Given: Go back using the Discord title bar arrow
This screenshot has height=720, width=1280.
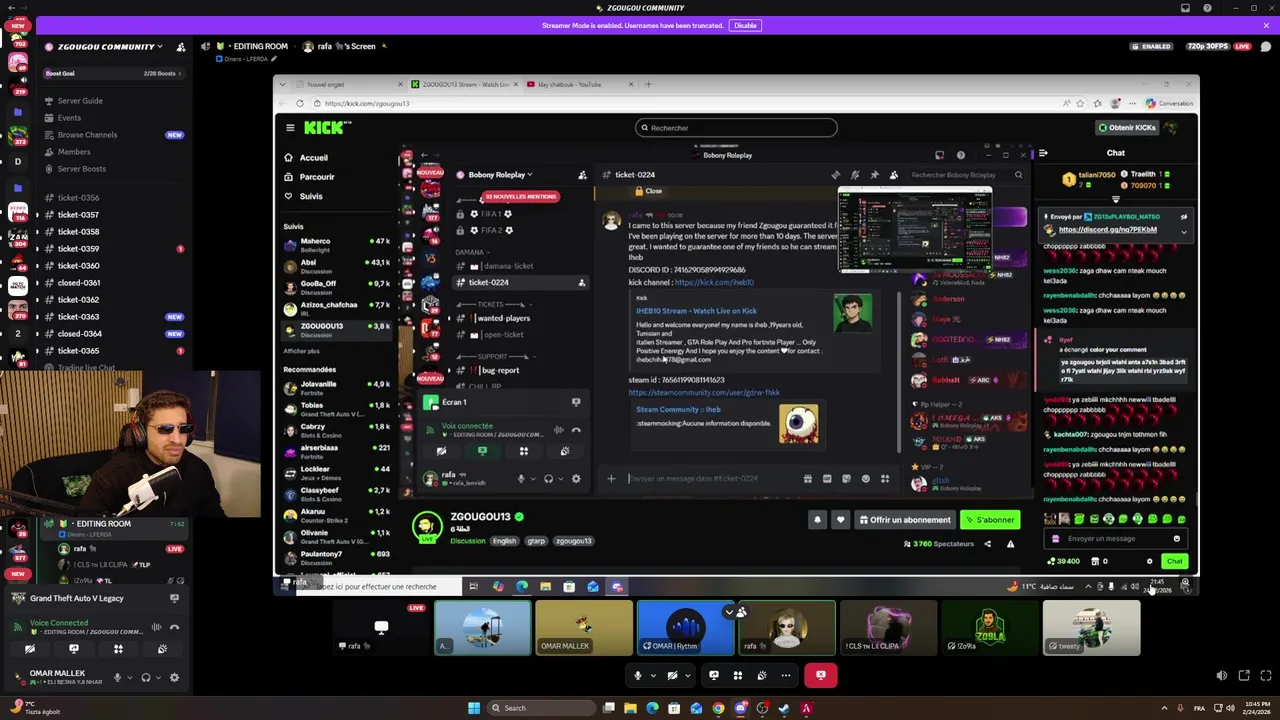Looking at the screenshot, I should click(x=12, y=8).
